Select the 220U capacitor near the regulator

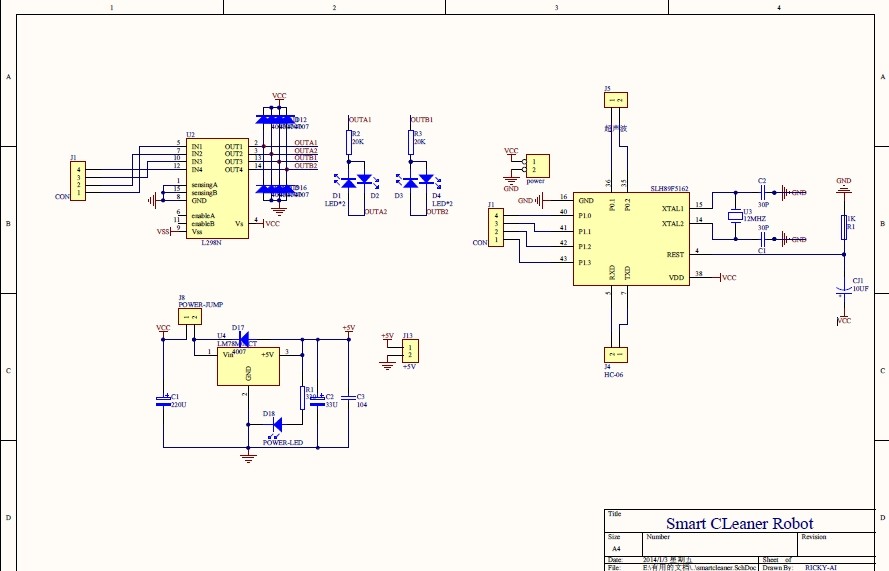coord(163,401)
